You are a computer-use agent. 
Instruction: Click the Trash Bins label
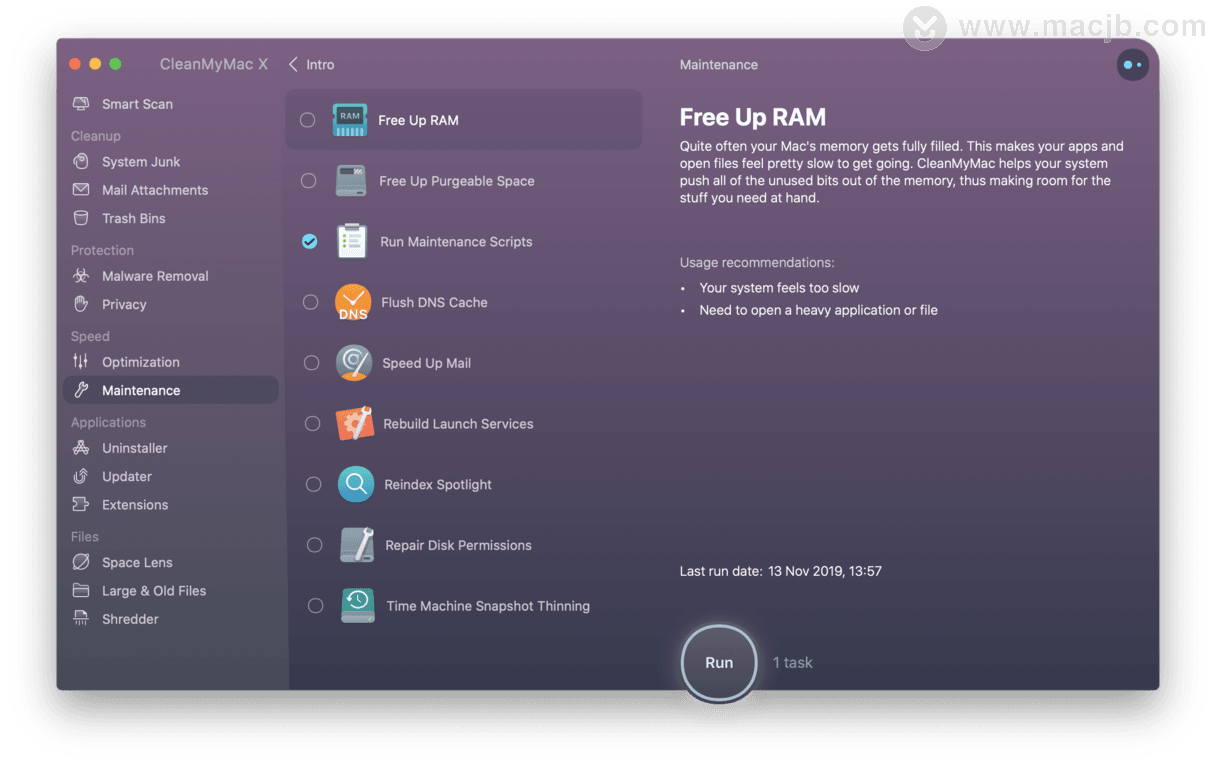pyautogui.click(x=134, y=218)
